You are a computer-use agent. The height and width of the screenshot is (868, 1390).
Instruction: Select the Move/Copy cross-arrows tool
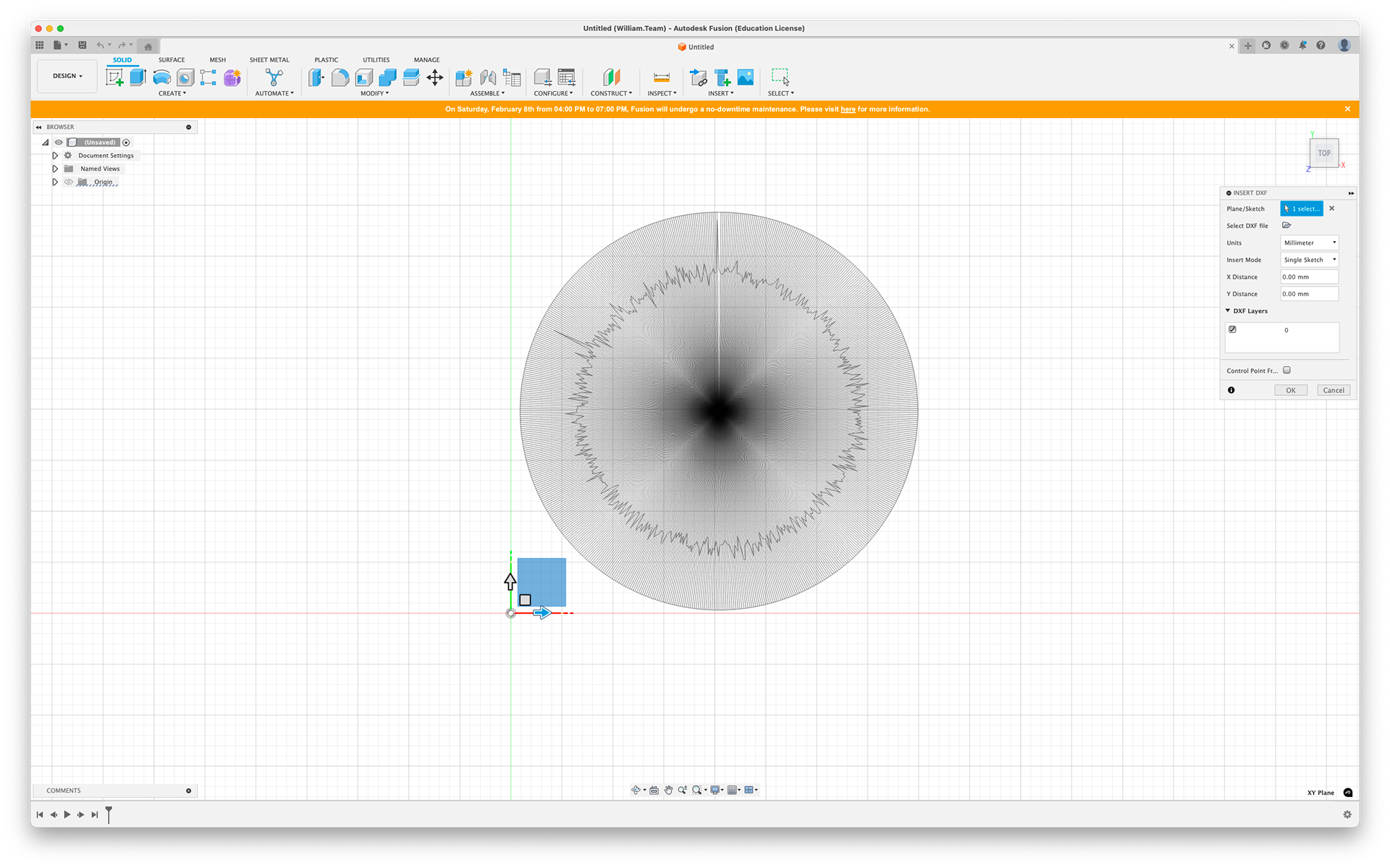click(x=435, y=77)
